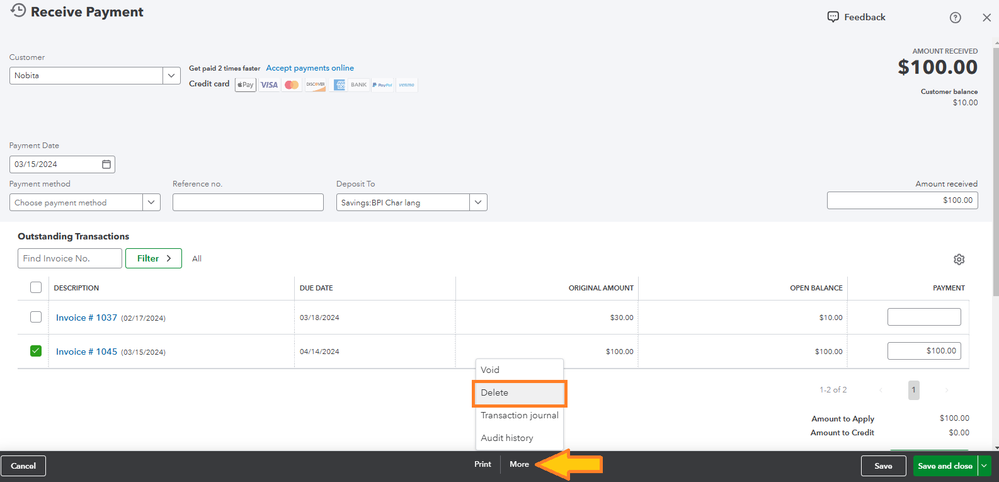999x482 pixels.
Task: Expand the Filter options button
Action: pos(154,259)
